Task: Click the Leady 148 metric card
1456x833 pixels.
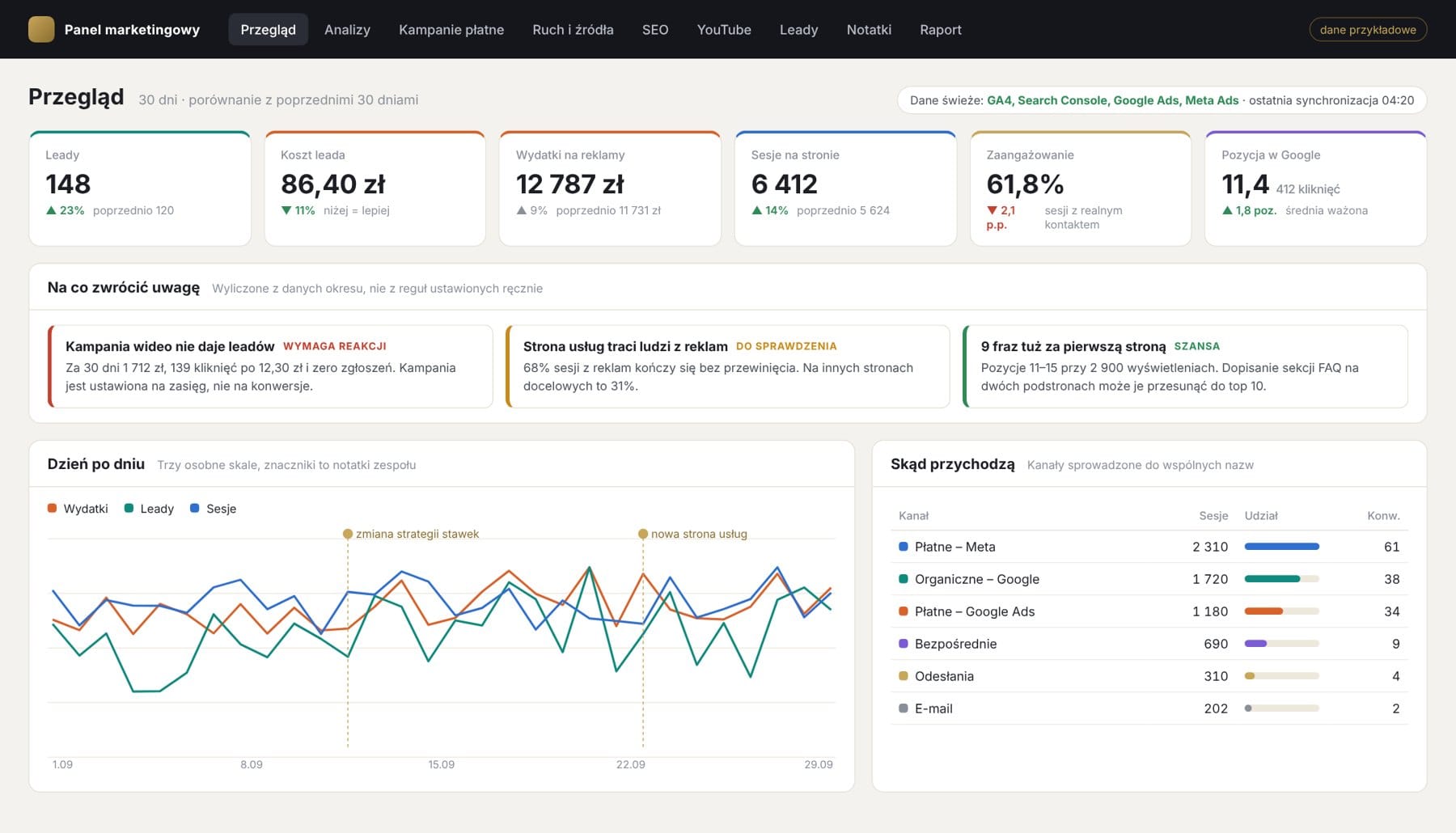Action: point(140,188)
